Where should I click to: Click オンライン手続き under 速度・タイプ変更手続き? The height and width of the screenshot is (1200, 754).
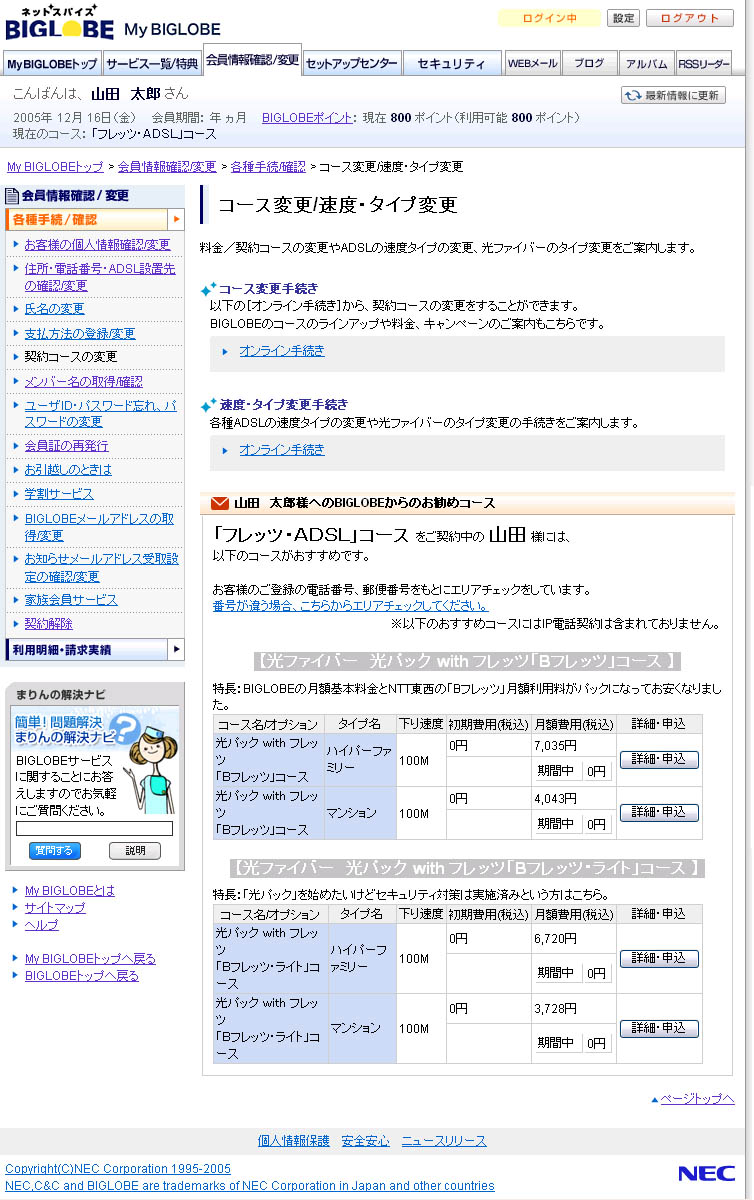point(281,450)
